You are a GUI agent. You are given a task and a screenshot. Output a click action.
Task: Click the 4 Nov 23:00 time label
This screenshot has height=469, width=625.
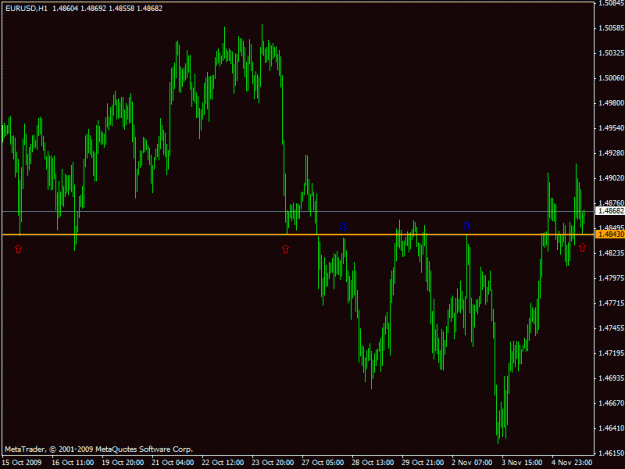coord(572,463)
